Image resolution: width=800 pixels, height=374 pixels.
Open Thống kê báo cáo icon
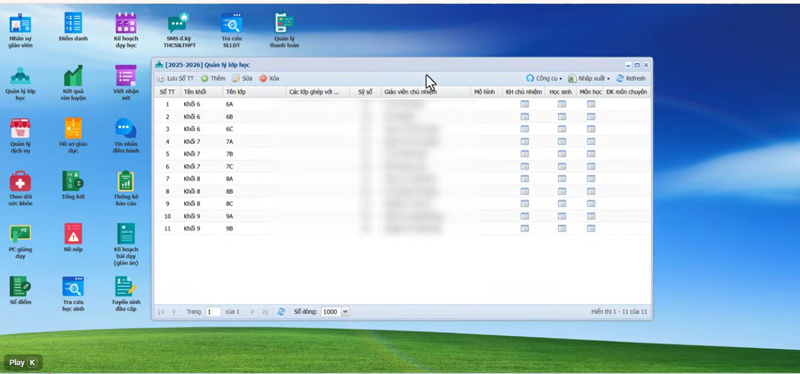click(126, 189)
